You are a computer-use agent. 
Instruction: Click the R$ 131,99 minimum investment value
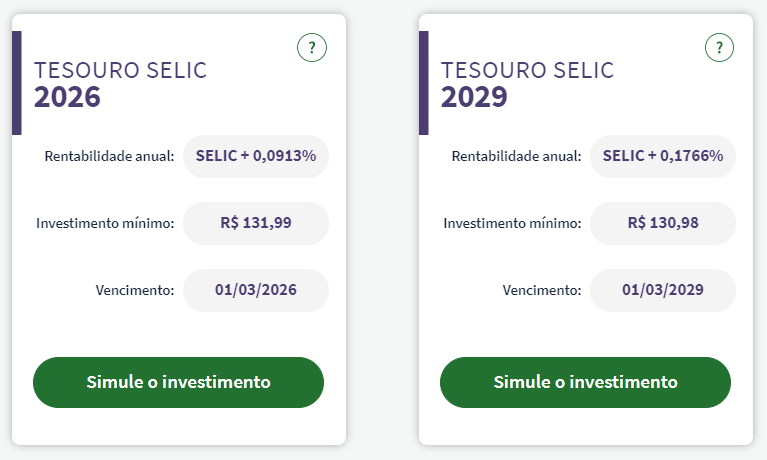coord(256,223)
